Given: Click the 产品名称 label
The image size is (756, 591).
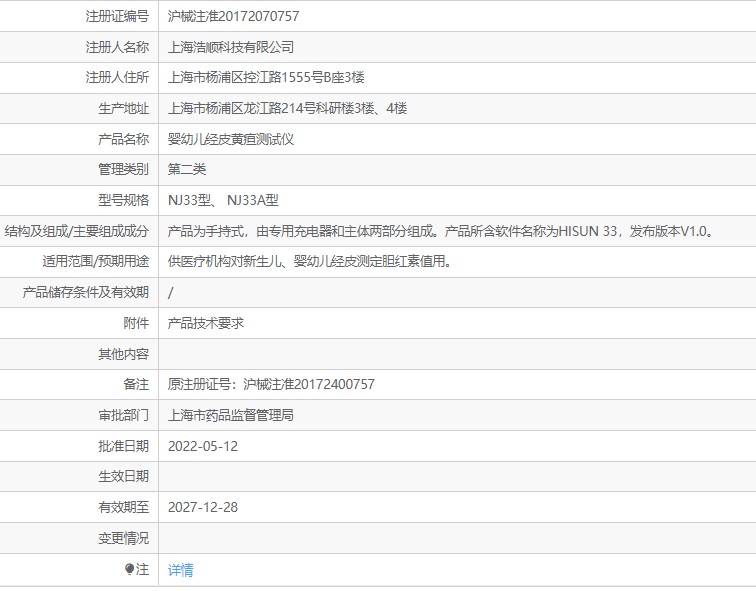Looking at the screenshot, I should point(123,139).
